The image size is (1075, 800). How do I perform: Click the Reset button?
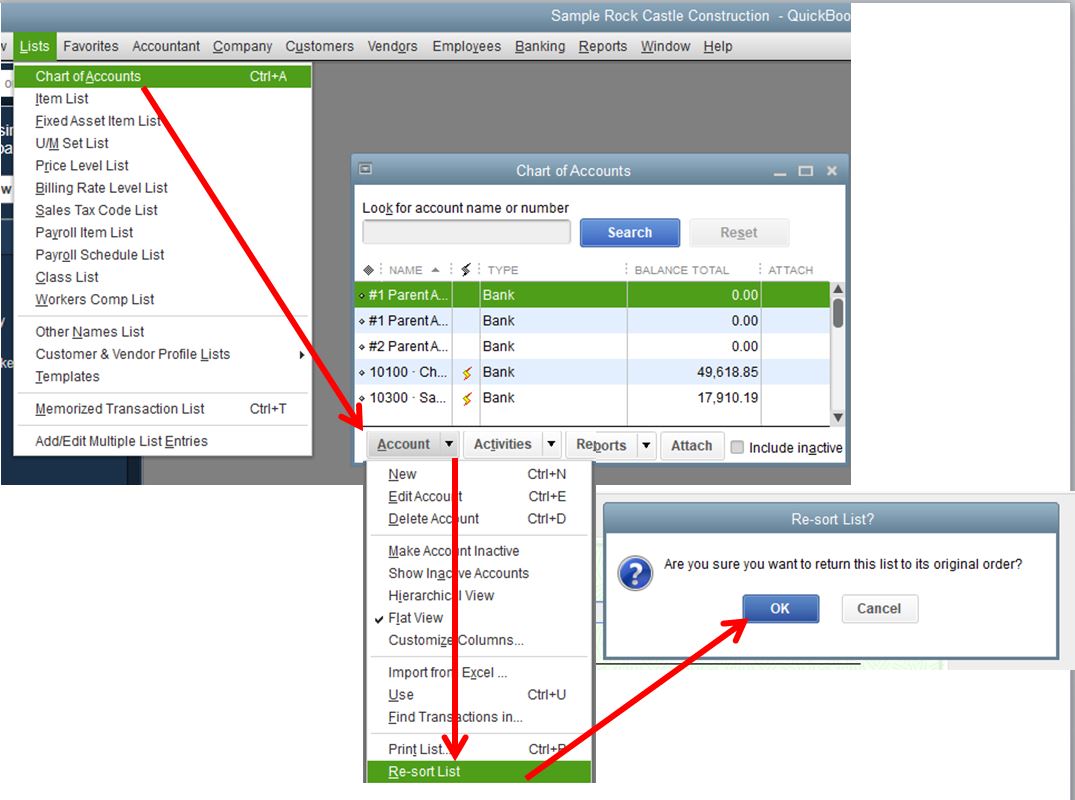(738, 232)
